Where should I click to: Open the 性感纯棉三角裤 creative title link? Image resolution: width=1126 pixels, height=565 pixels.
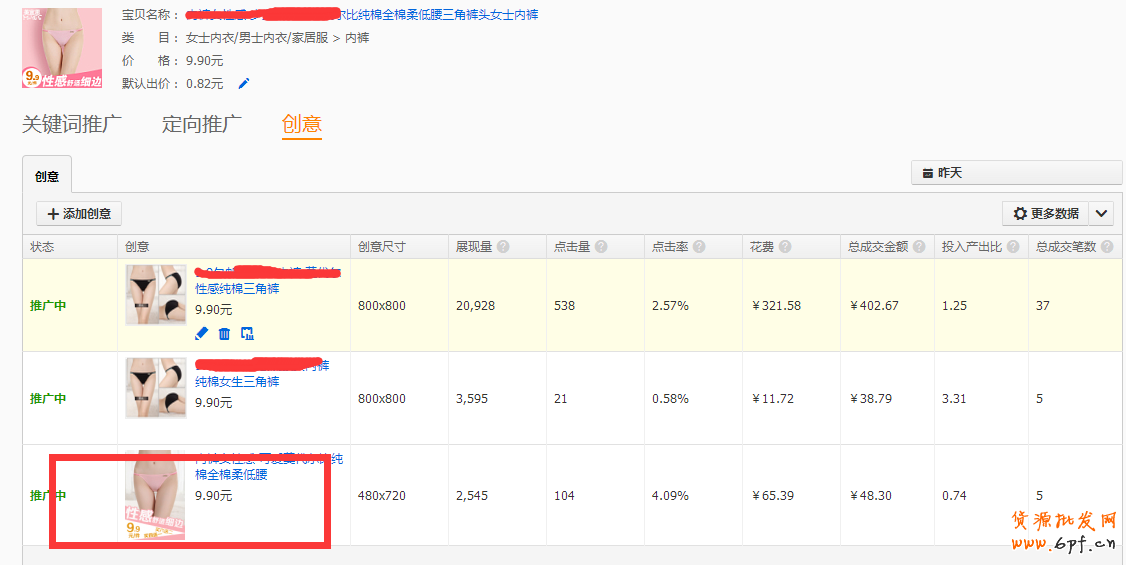point(237,289)
